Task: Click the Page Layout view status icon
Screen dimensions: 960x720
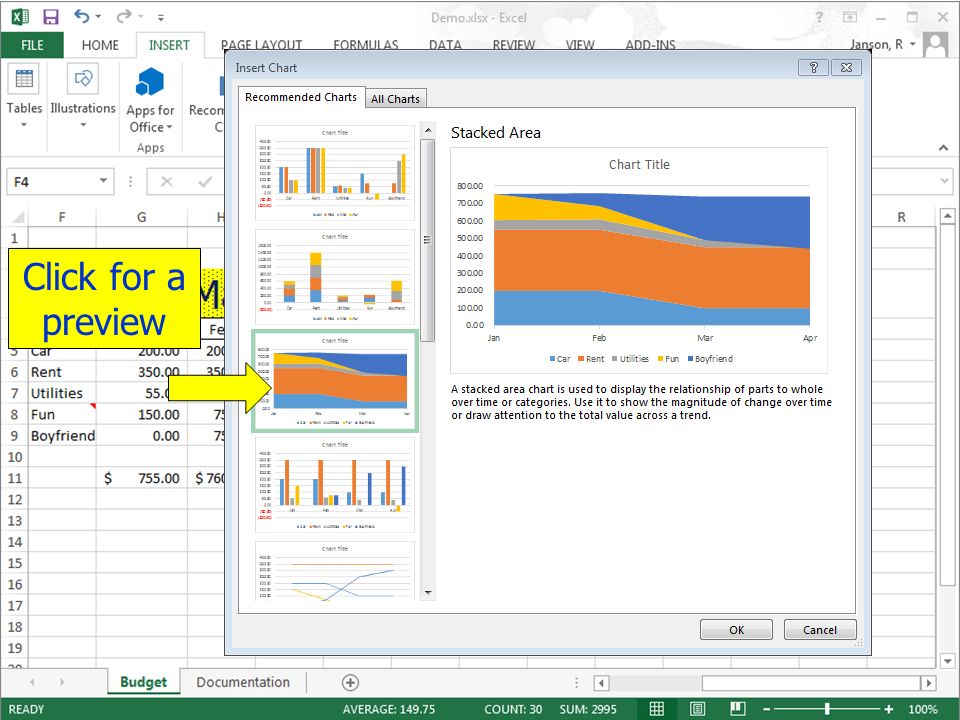Action: click(697, 708)
